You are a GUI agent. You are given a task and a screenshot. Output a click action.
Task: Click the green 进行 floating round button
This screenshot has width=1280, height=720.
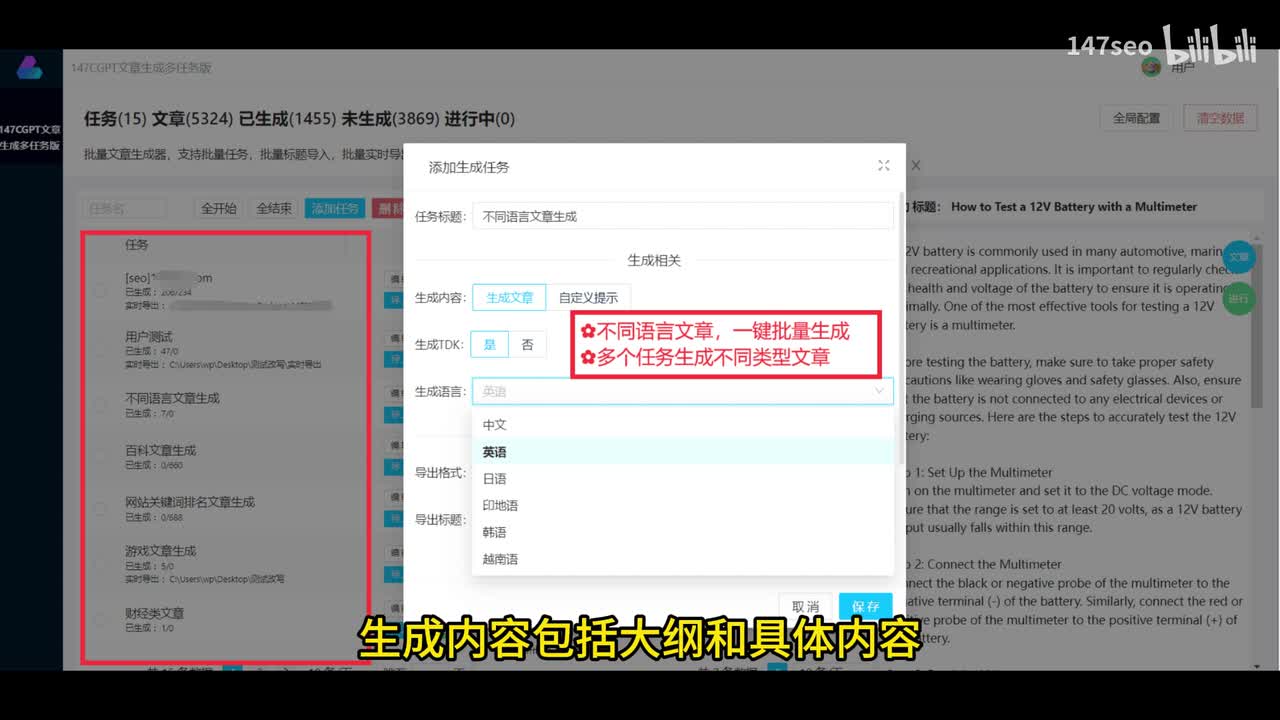coord(1238,298)
